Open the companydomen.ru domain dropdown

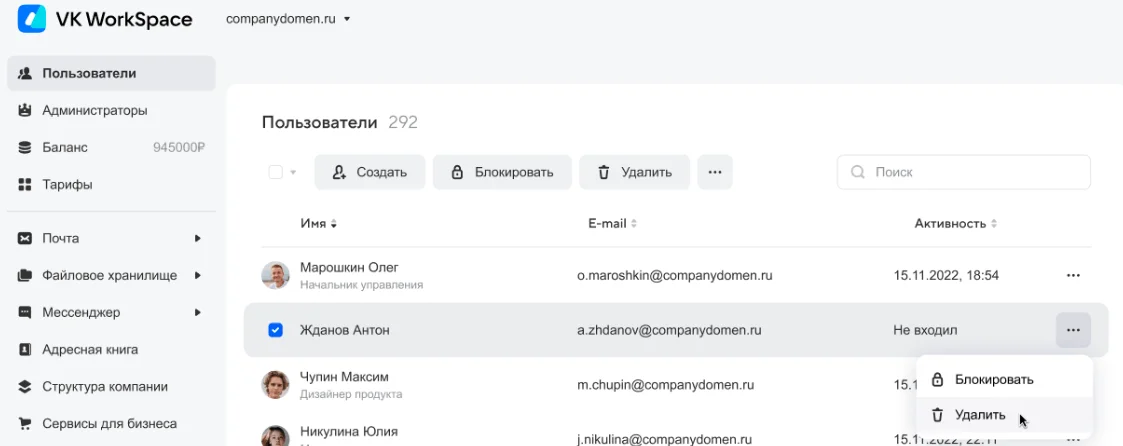click(x=288, y=19)
